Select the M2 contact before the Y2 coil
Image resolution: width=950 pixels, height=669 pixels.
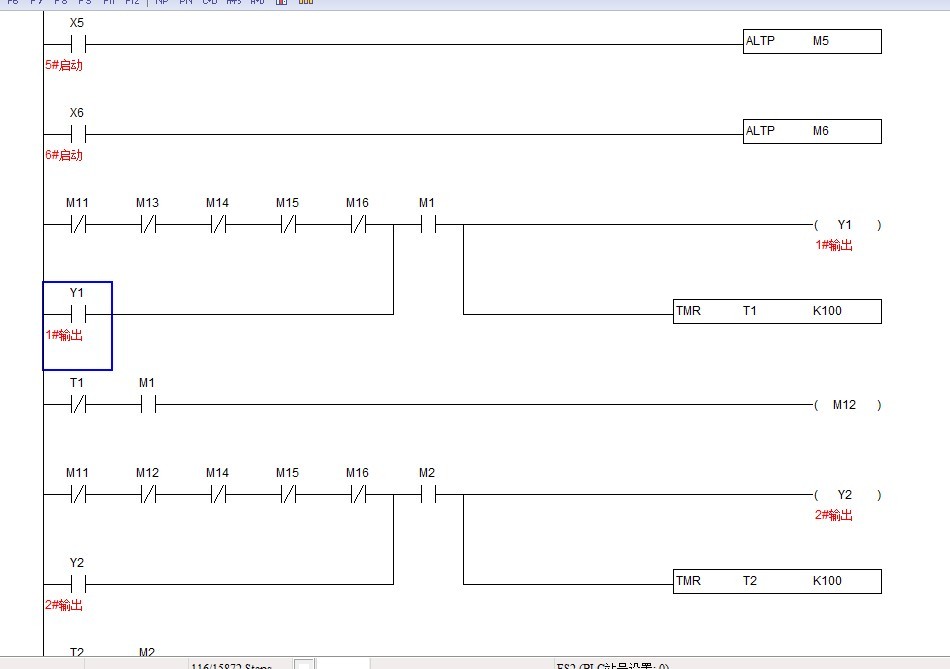[x=427, y=495]
